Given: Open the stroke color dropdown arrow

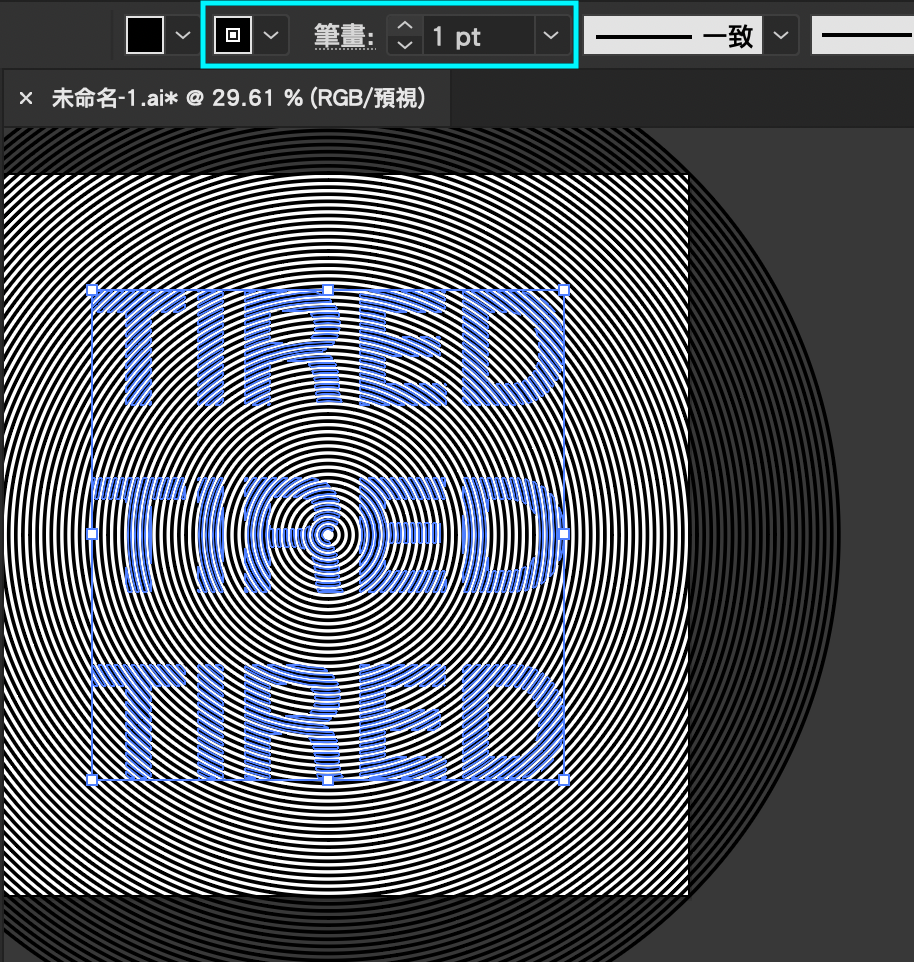Looking at the screenshot, I should tap(271, 35).
